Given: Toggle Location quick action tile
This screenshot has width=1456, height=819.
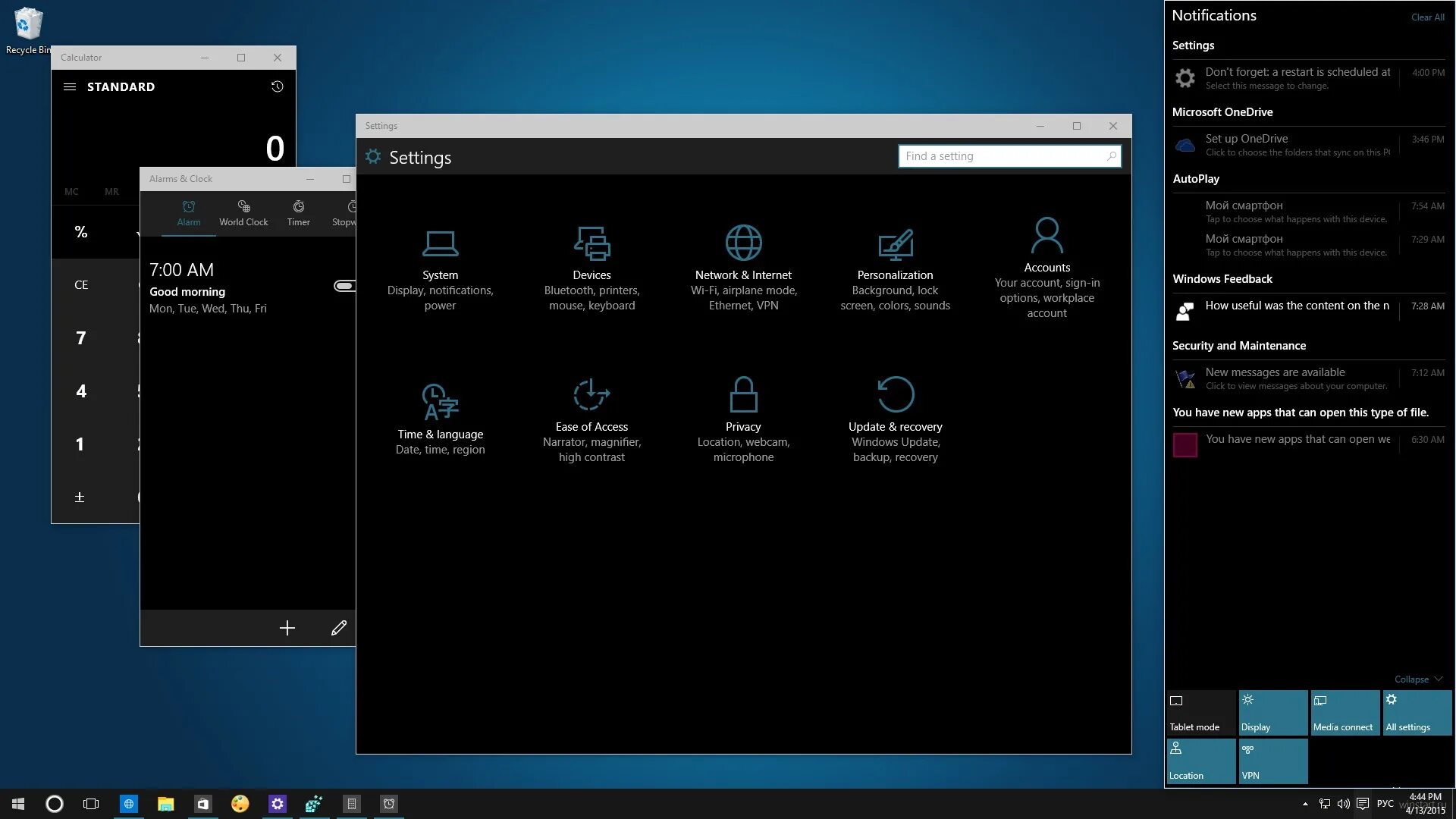Looking at the screenshot, I should point(1201,761).
